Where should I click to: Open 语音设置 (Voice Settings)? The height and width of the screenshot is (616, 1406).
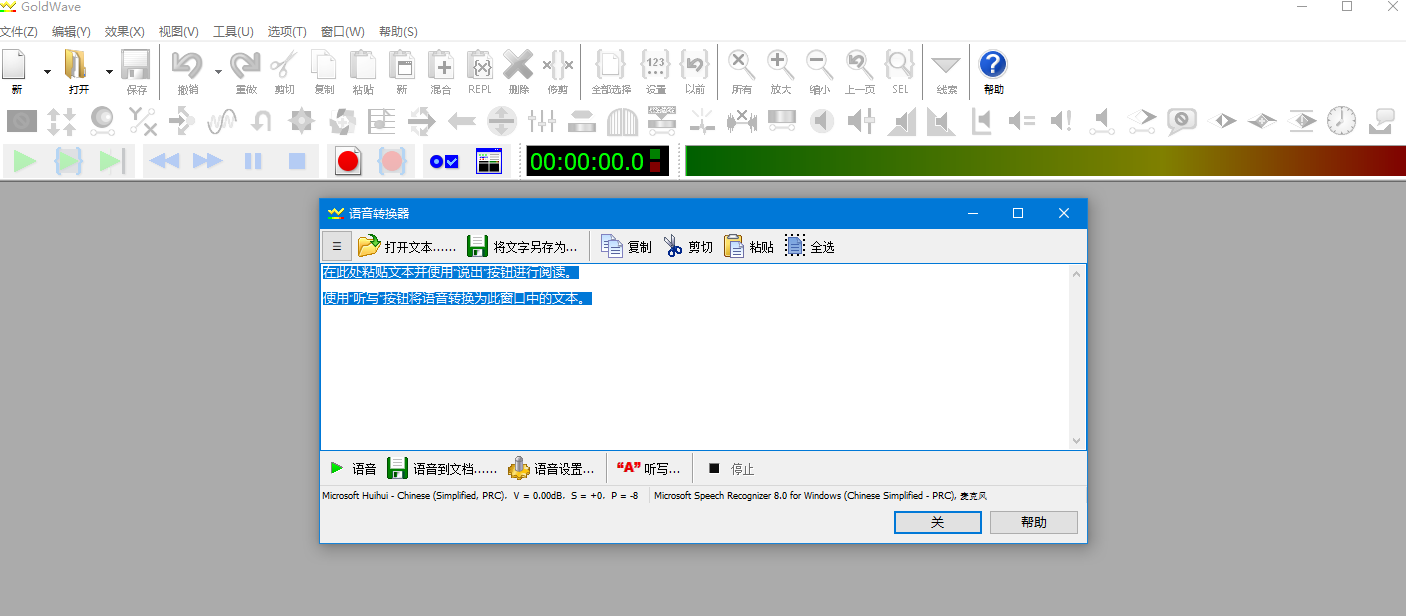[x=551, y=468]
